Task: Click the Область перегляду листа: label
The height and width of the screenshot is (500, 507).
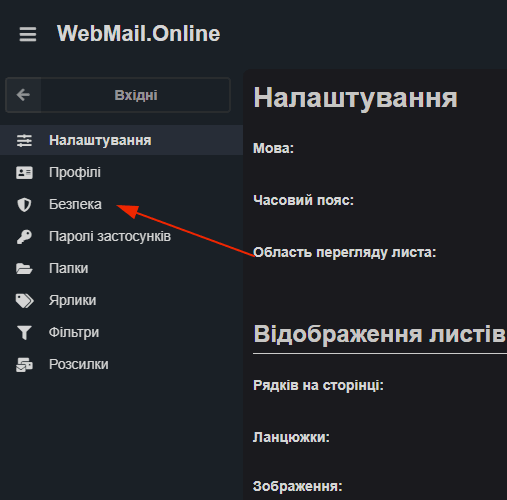Action: coord(345,252)
